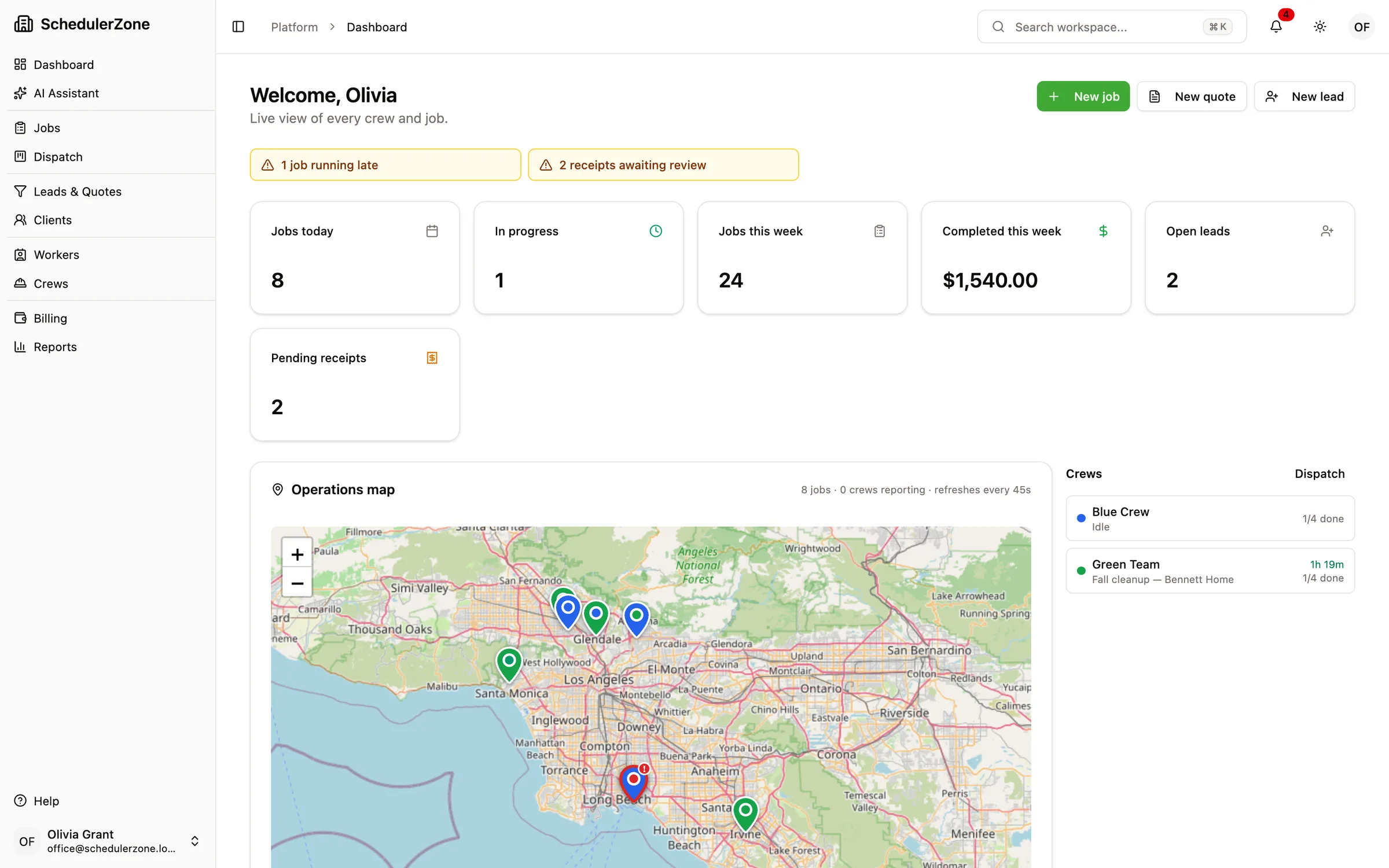Open the 2 receipts awaiting review alert
This screenshot has width=1389, height=868.
(x=663, y=165)
